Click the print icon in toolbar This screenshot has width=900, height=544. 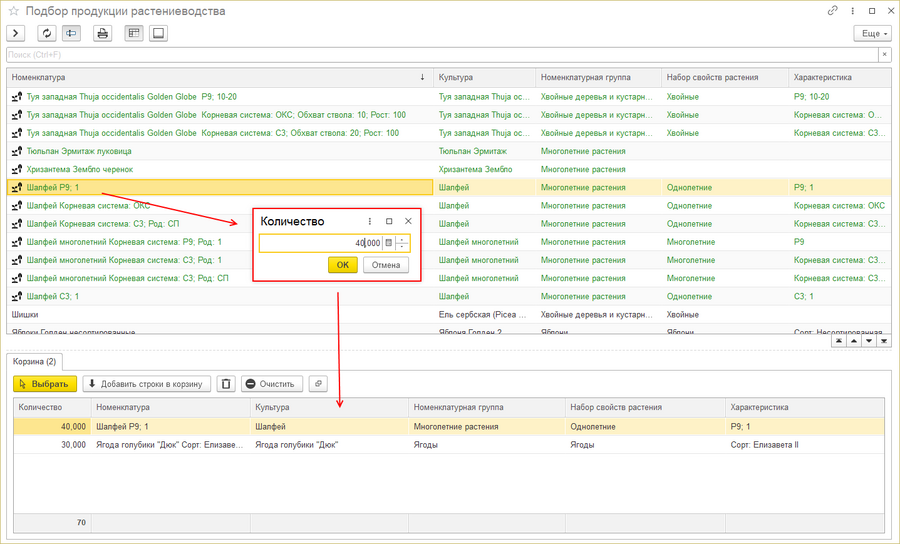point(102,33)
